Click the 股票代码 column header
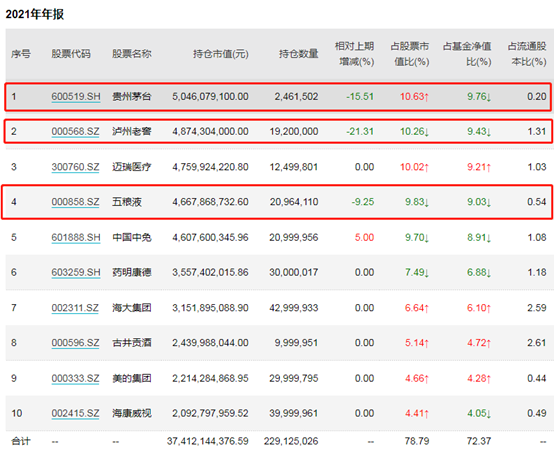Image resolution: width=554 pixels, height=450 pixels. (71, 54)
